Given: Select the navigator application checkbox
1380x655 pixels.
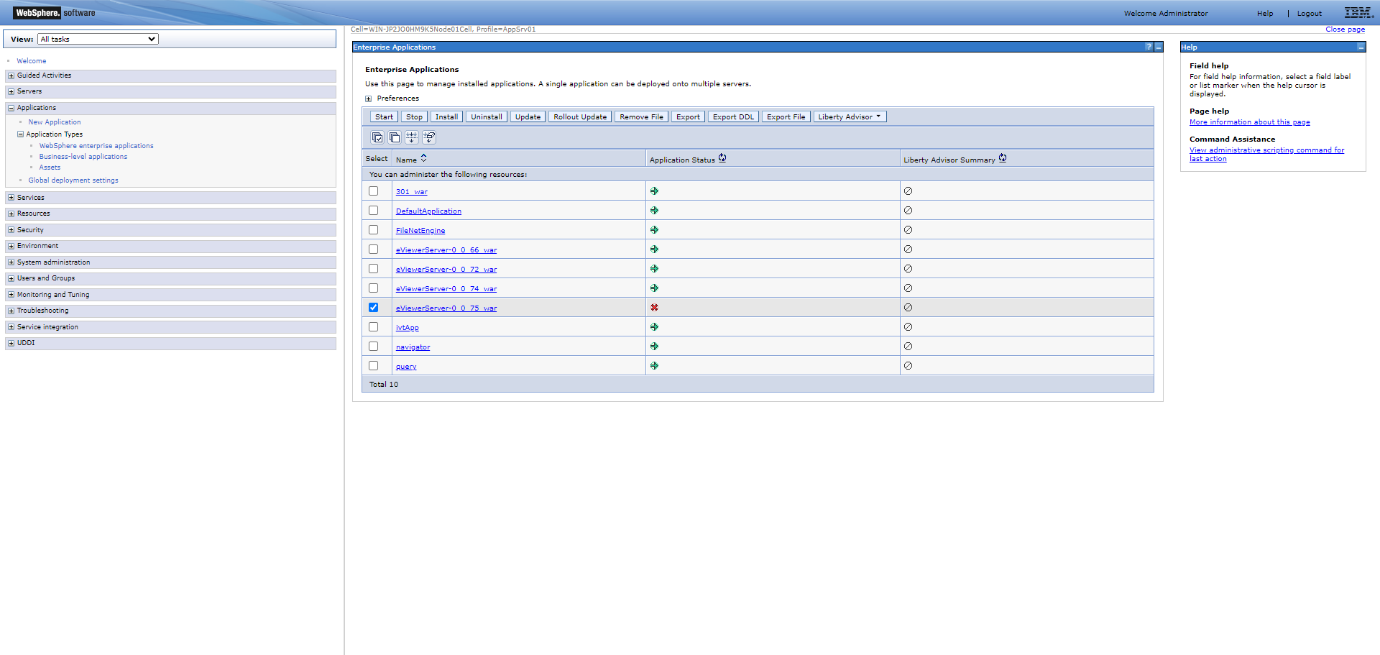Looking at the screenshot, I should click(x=373, y=346).
